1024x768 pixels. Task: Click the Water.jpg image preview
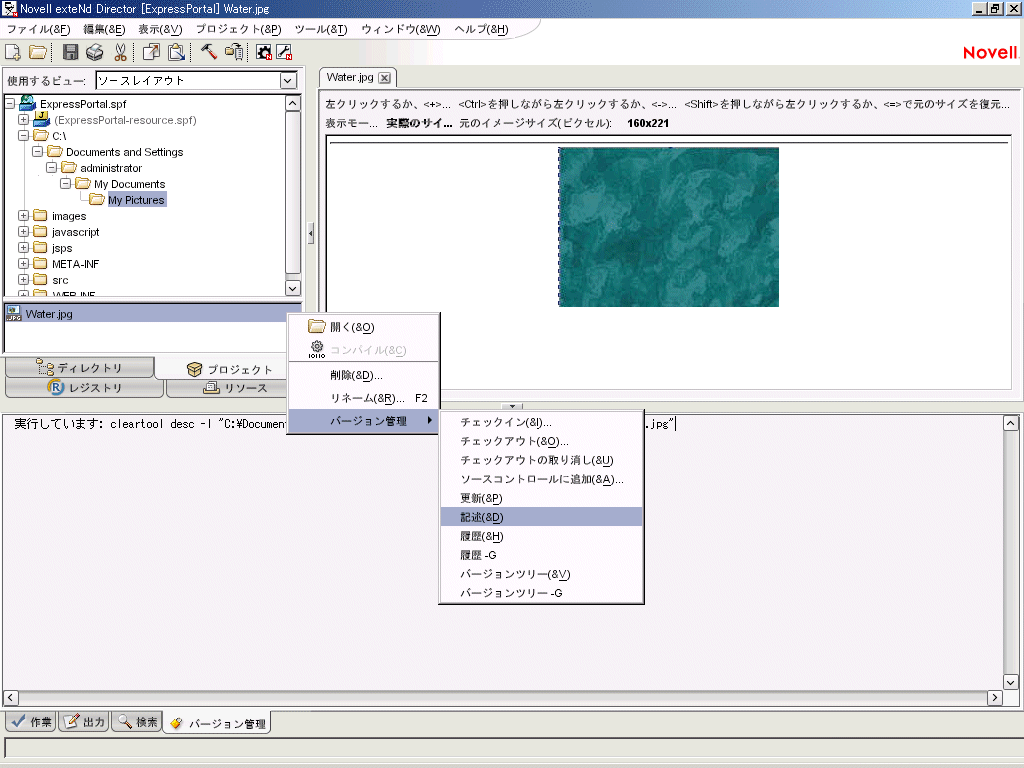668,227
